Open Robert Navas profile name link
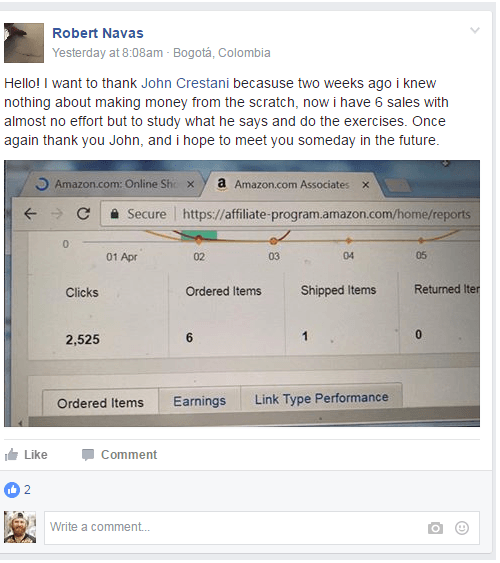Viewport: 500px width, 563px height. click(x=98, y=33)
